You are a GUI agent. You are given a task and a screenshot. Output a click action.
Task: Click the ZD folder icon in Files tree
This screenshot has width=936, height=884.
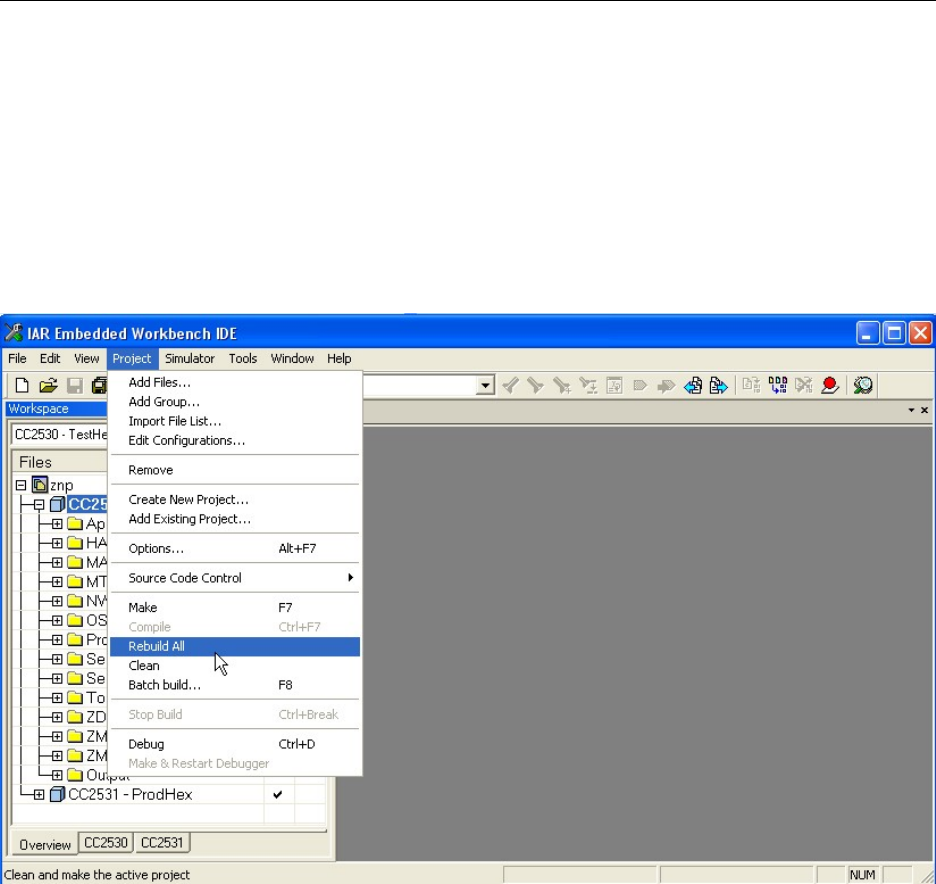tap(75, 717)
